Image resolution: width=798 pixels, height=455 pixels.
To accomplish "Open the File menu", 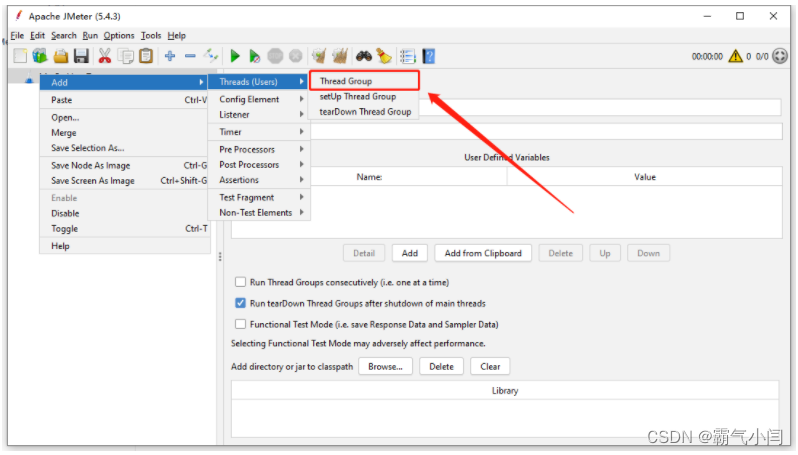I will click(x=17, y=36).
